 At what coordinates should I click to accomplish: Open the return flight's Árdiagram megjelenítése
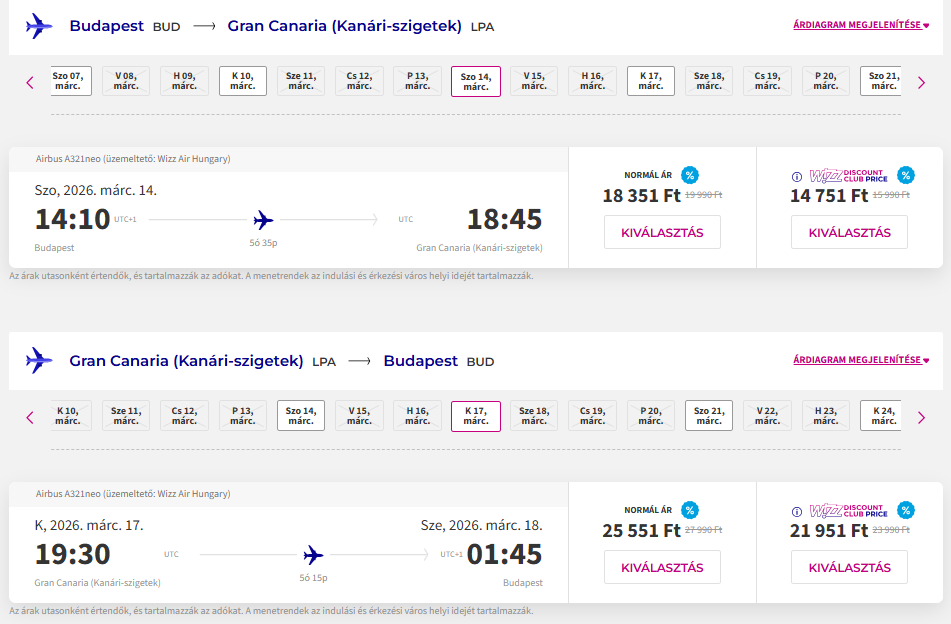[x=860, y=360]
